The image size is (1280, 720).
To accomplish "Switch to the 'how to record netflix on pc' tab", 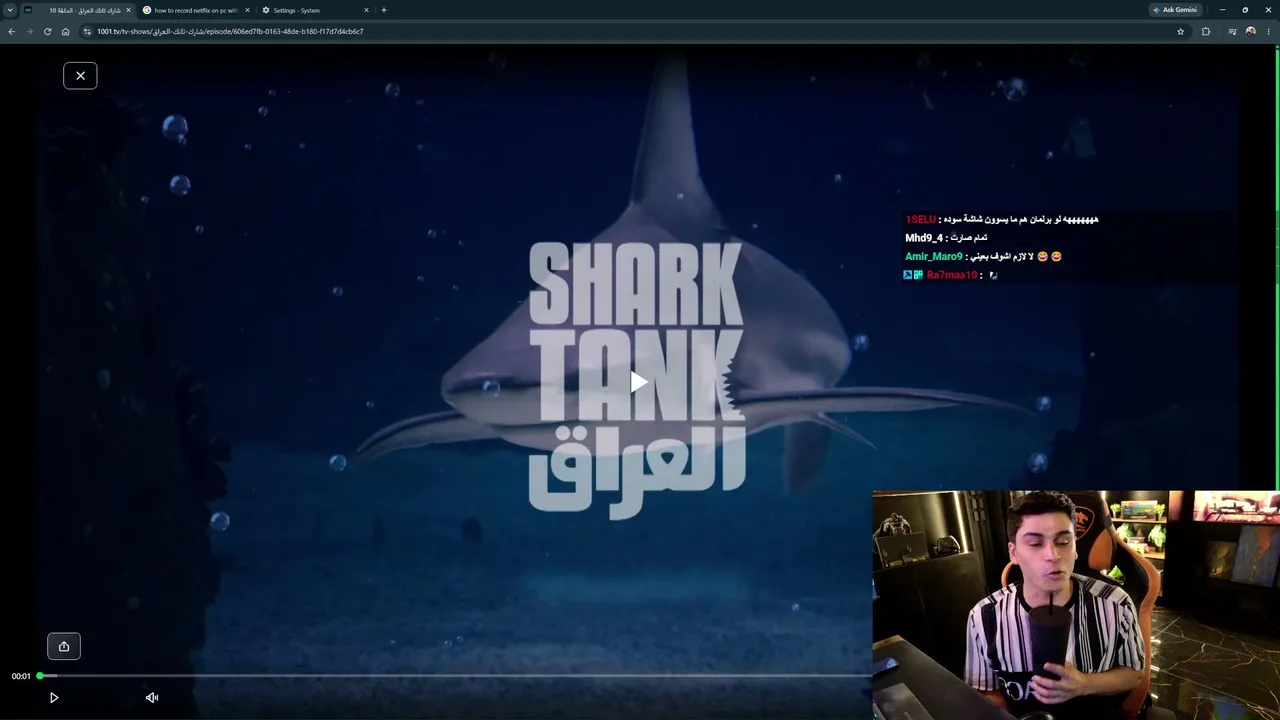I will click(195, 10).
